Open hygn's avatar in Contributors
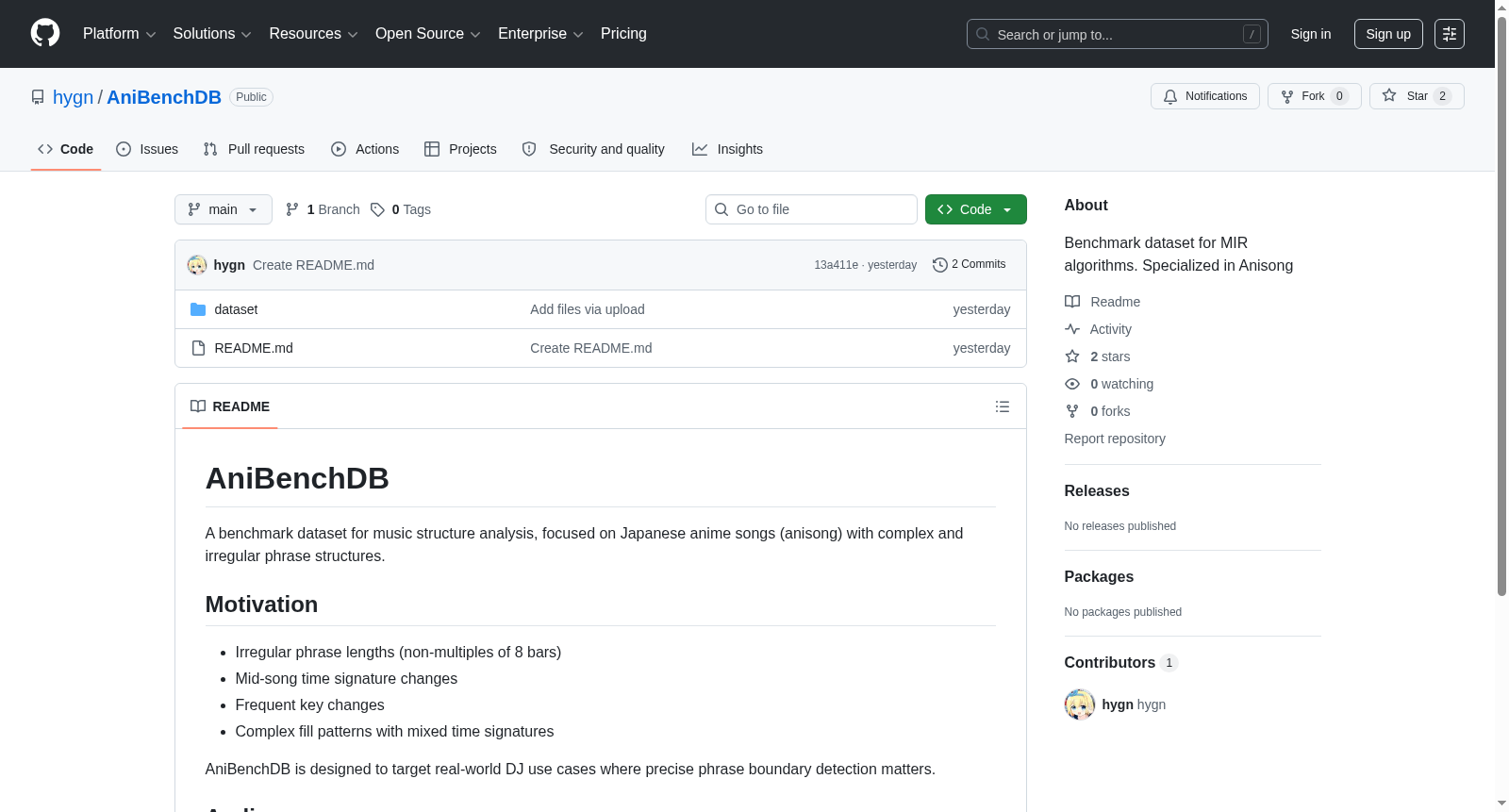The width and height of the screenshot is (1509, 812). click(1080, 704)
